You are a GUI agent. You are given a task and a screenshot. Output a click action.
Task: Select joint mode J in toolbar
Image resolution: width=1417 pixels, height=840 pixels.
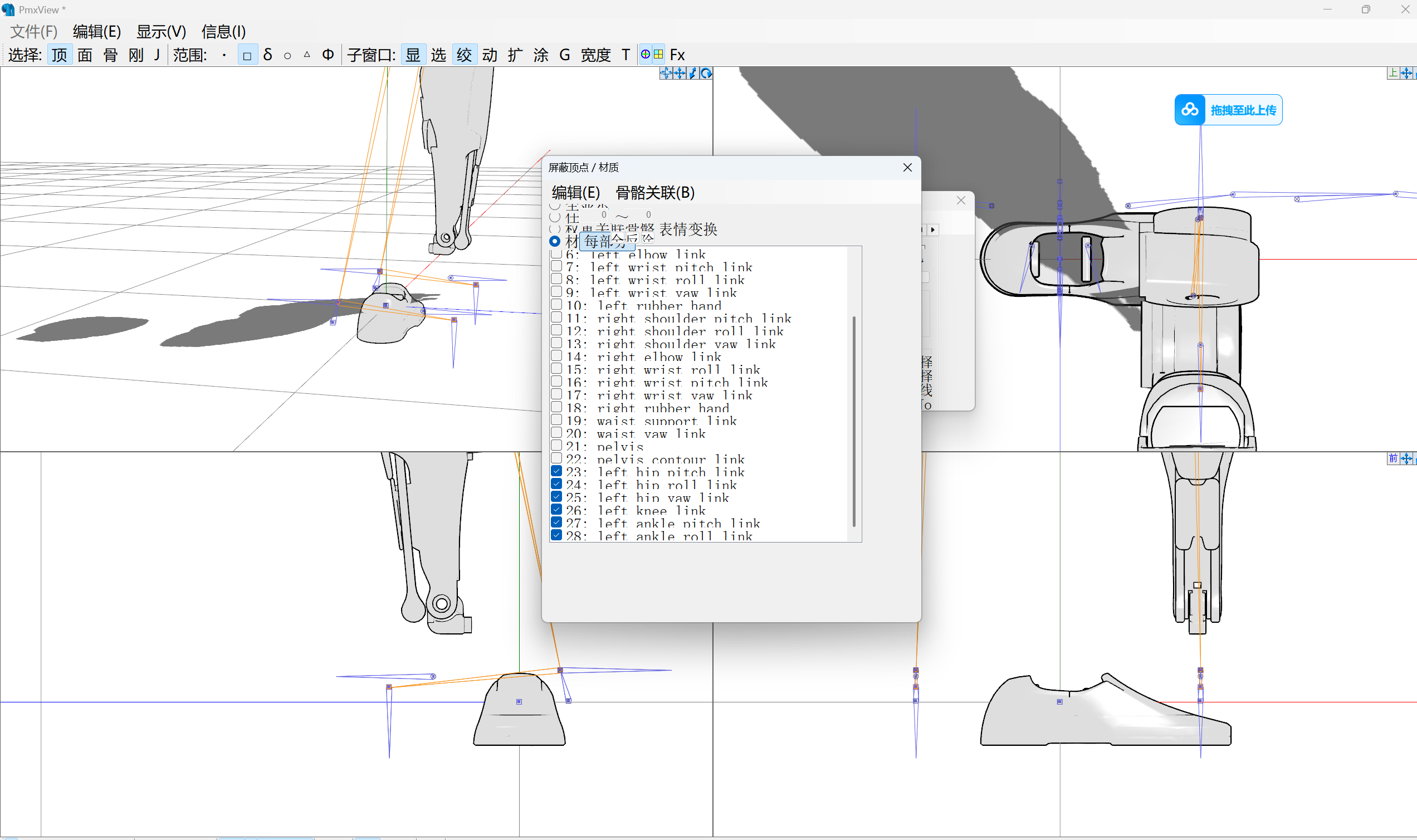pos(157,55)
